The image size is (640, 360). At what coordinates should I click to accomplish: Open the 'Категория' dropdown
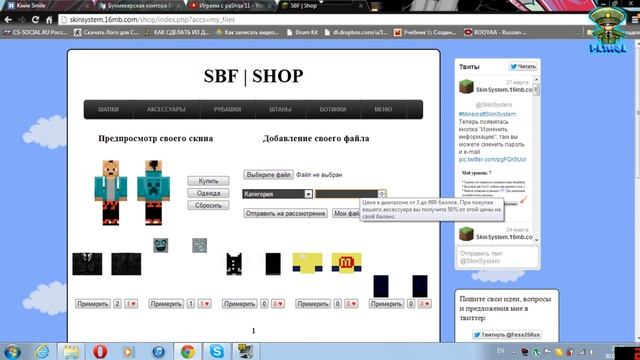(x=278, y=194)
